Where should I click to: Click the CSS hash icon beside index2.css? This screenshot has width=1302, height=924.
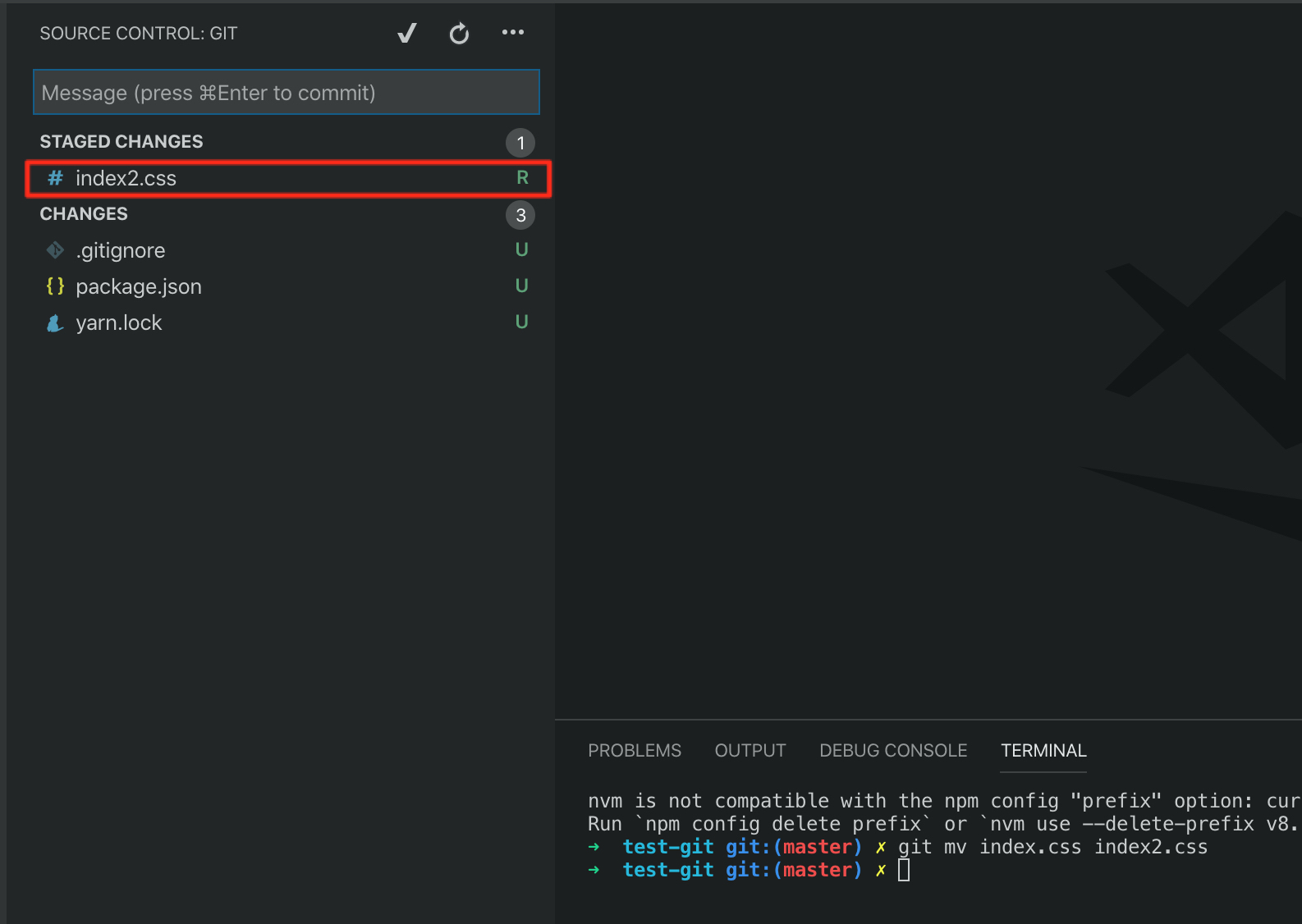(x=55, y=178)
